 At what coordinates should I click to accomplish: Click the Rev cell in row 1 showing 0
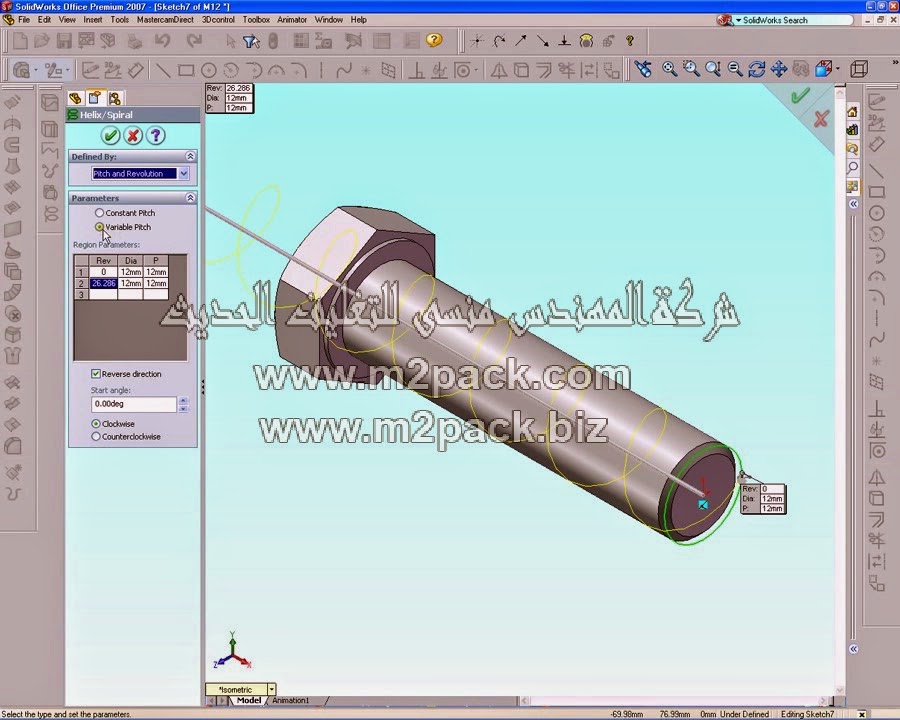click(103, 272)
